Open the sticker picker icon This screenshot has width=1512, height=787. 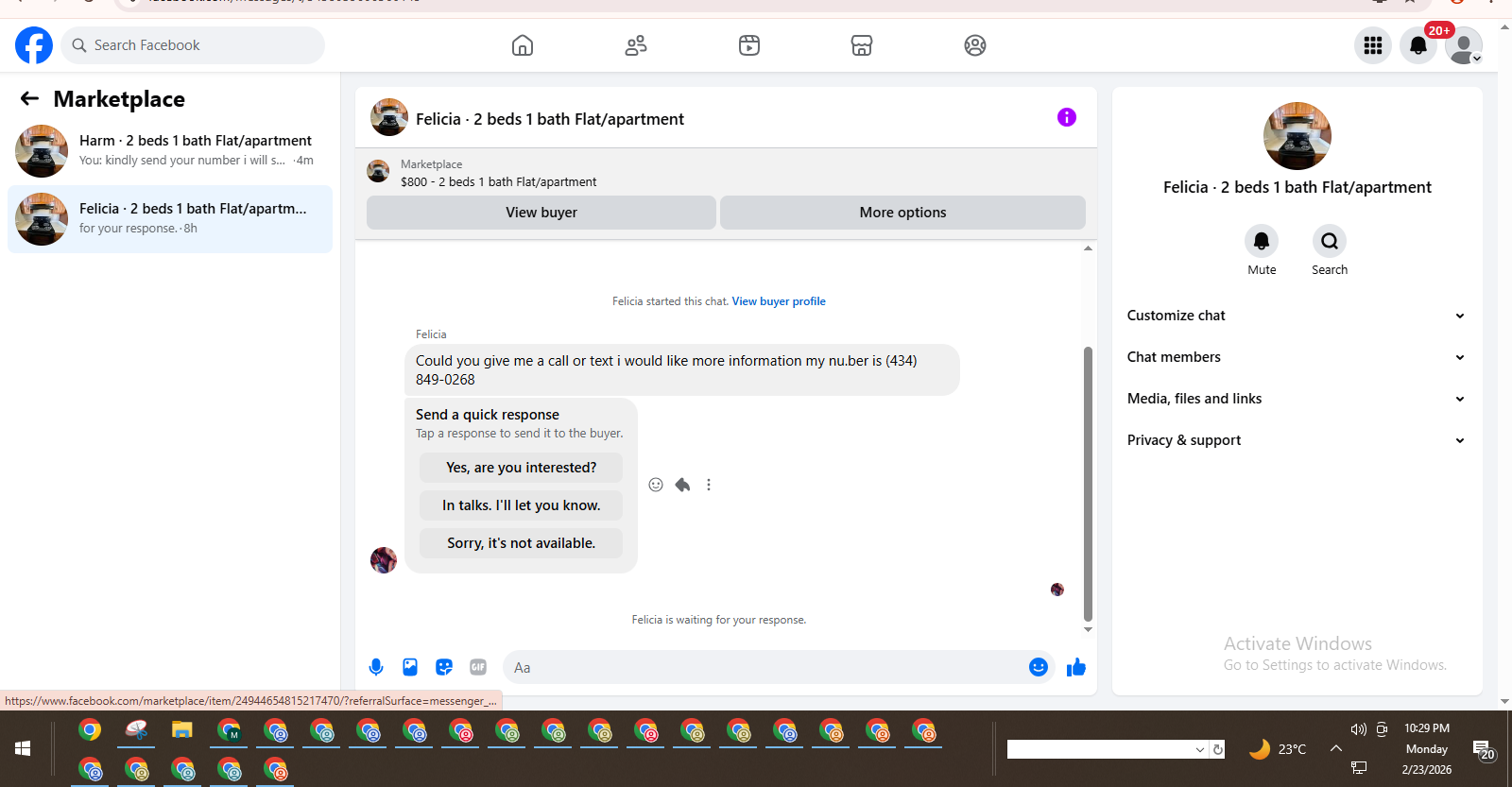[x=444, y=667]
